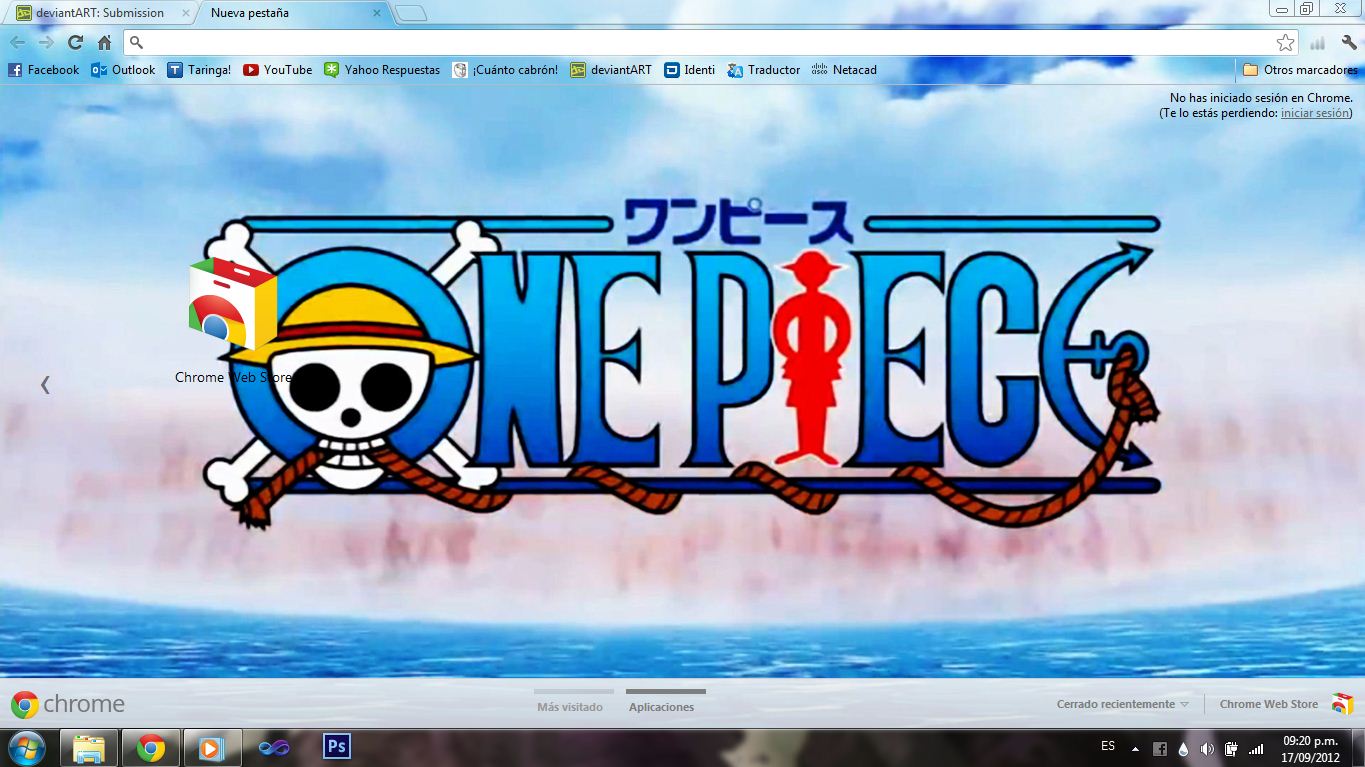Screen dimensions: 1365x767
Task: Click the water drop tray icon
Action: pyautogui.click(x=1184, y=748)
